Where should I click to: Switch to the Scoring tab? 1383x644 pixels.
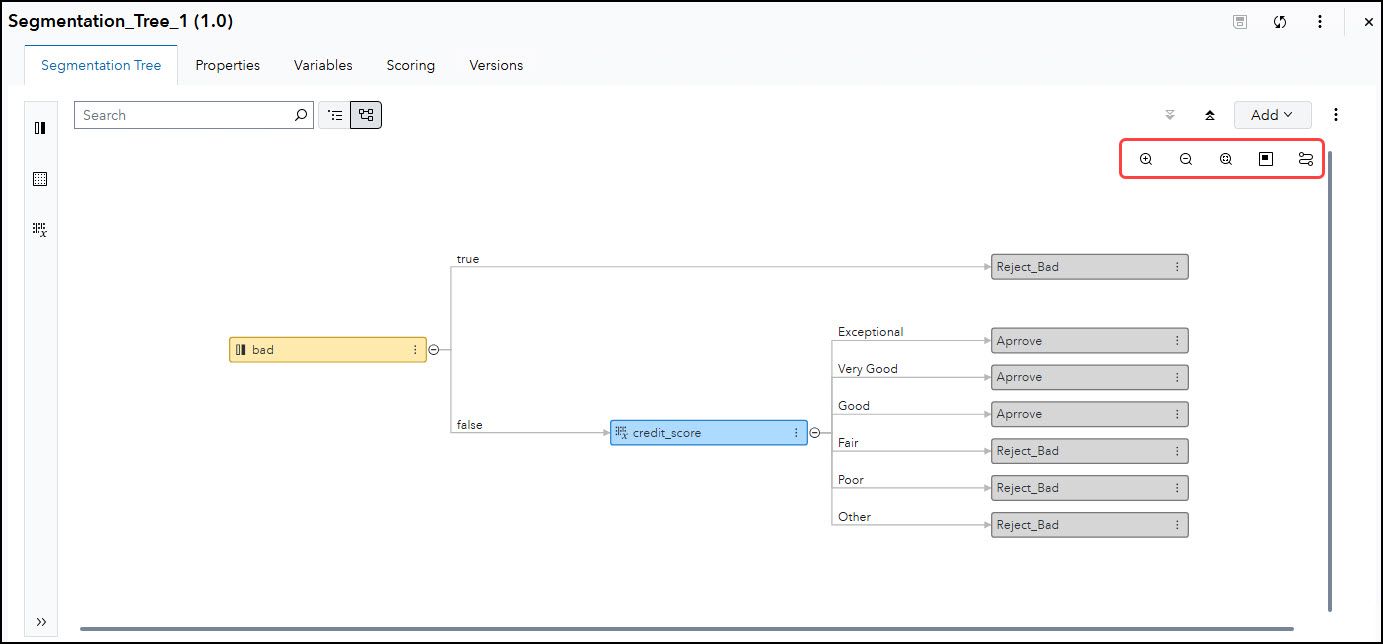click(x=410, y=65)
